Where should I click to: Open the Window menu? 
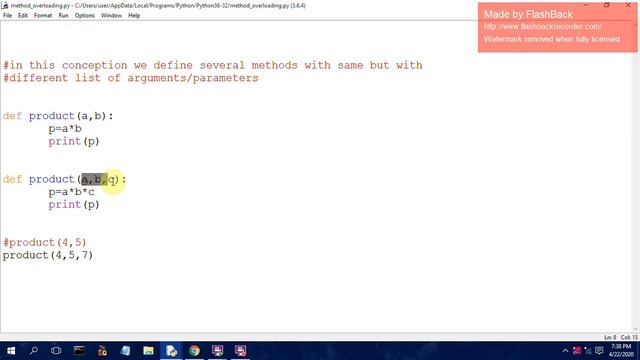tap(111, 16)
